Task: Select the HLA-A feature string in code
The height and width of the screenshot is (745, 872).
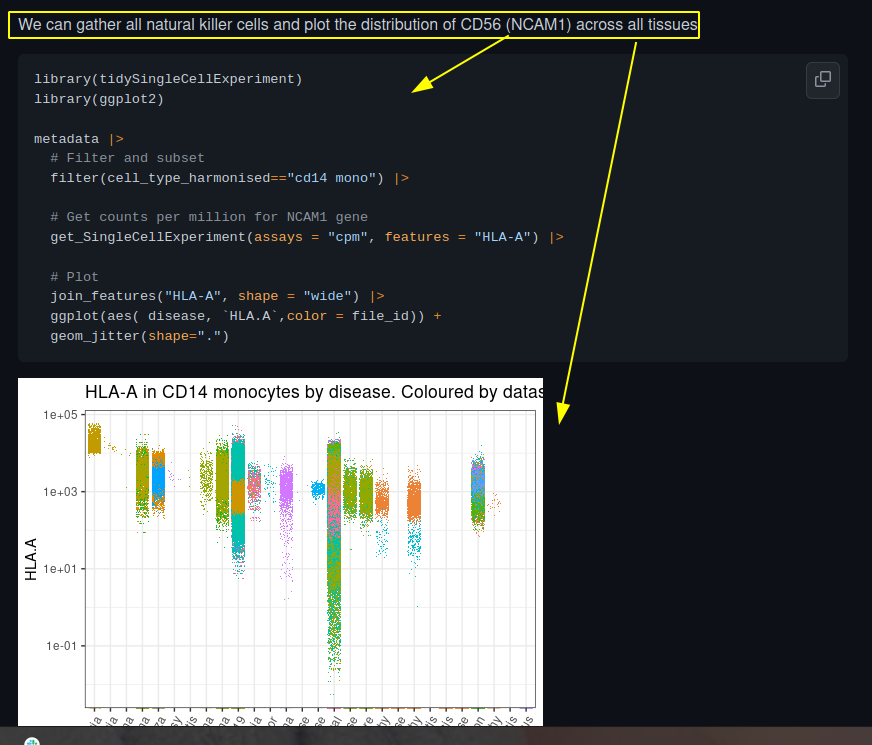Action: tap(504, 236)
